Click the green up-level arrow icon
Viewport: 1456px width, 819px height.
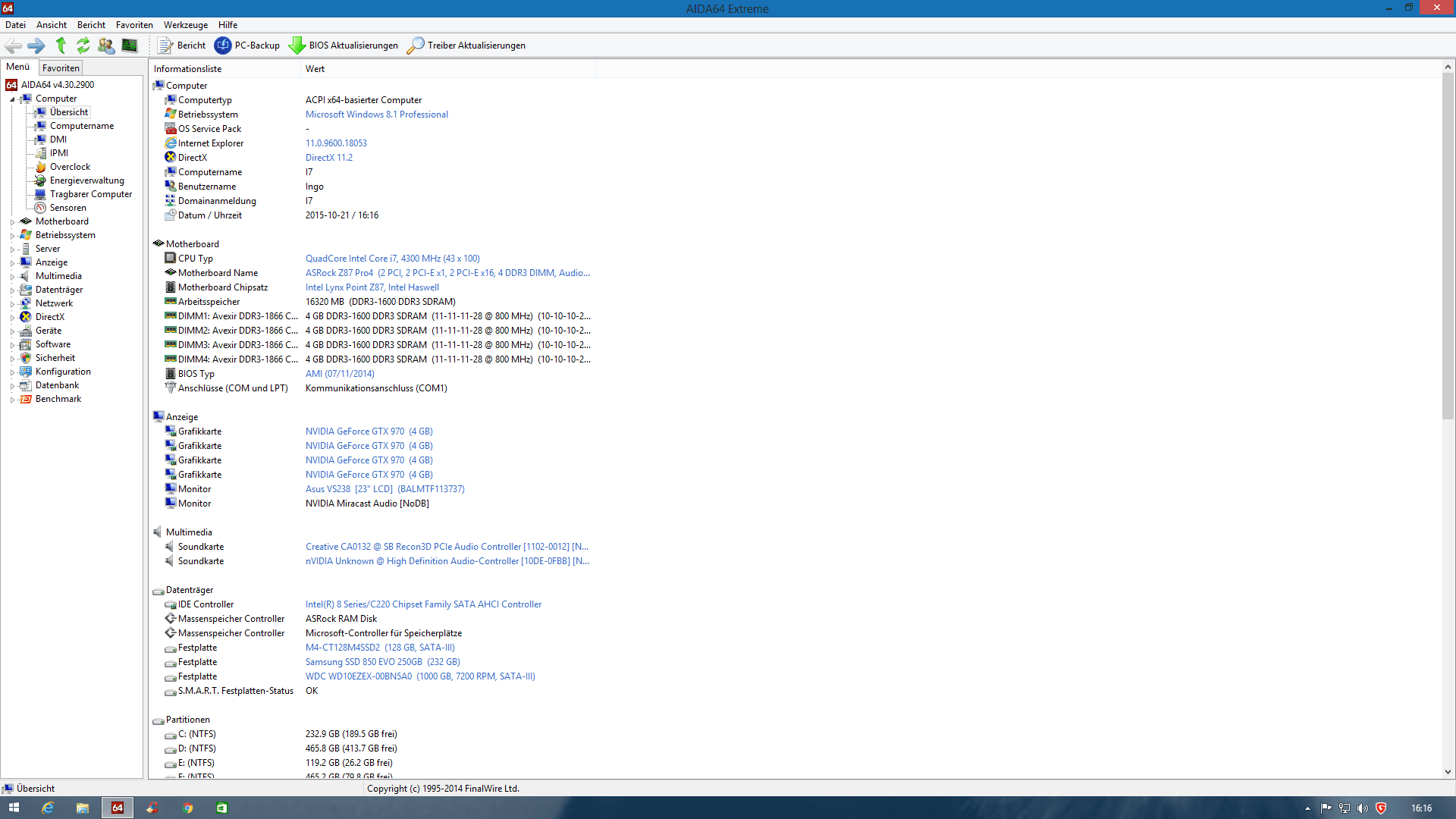point(61,45)
